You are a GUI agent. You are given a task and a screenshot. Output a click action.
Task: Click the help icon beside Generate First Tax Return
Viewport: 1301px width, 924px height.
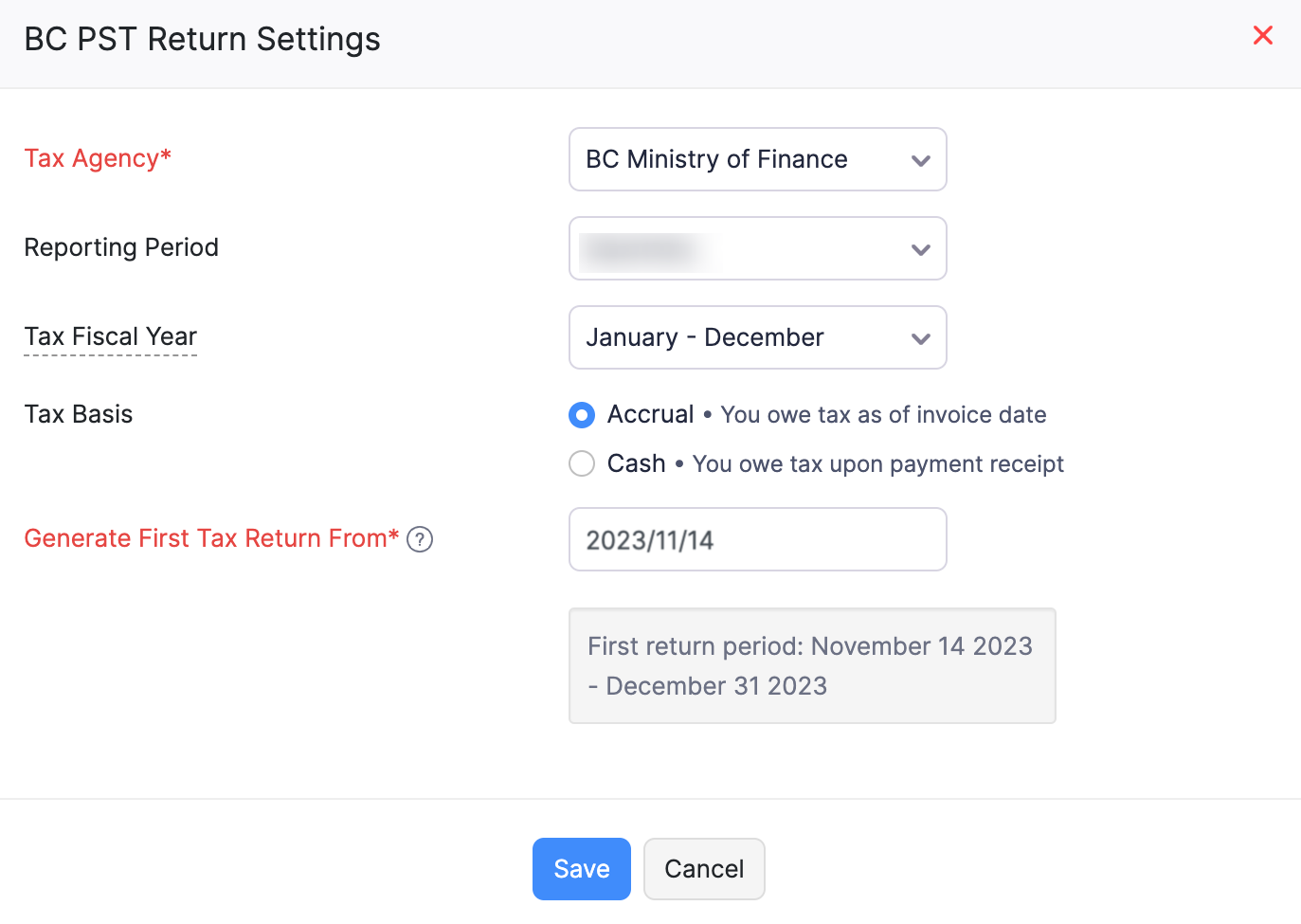[x=420, y=539]
